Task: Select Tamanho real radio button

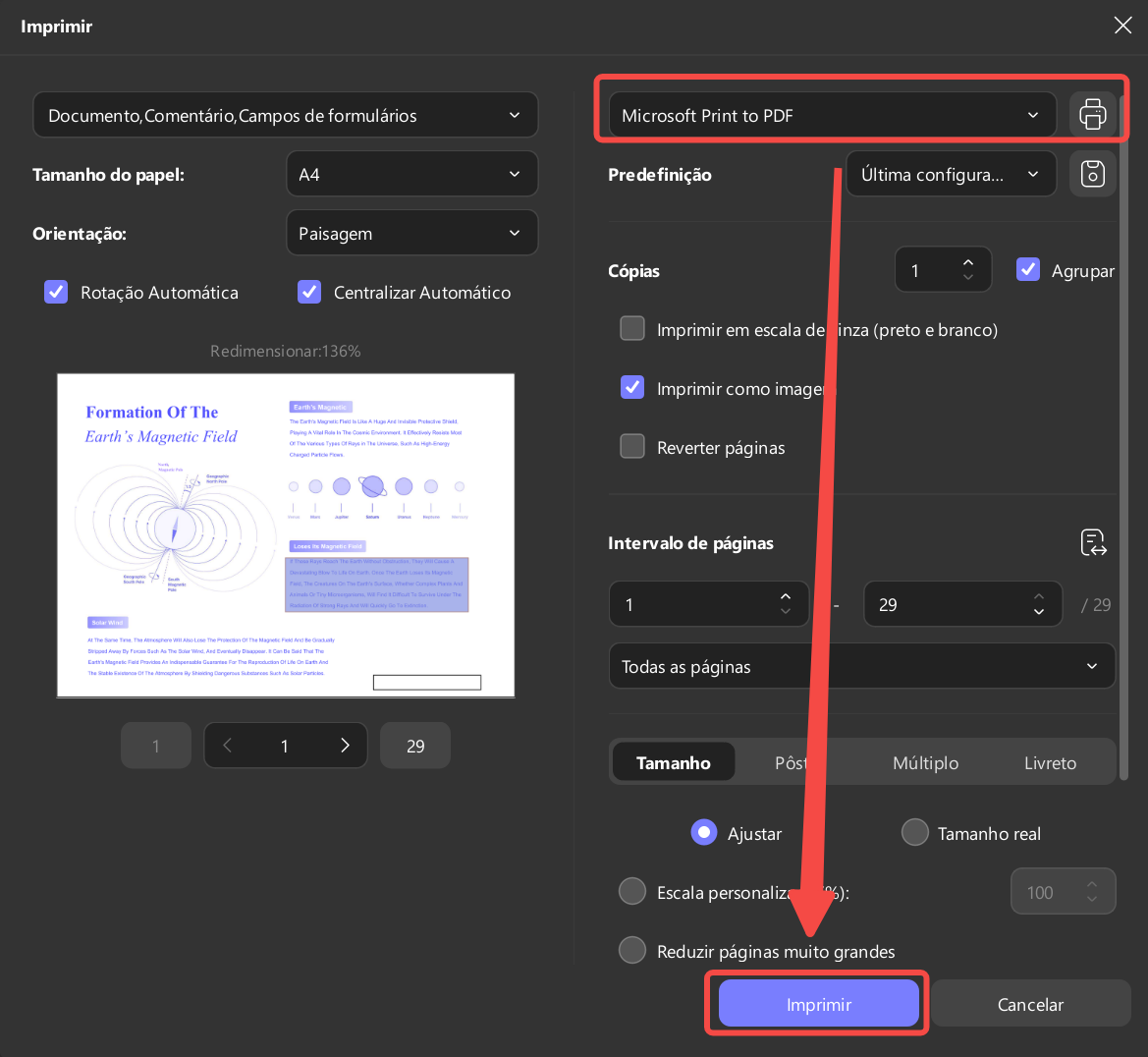Action: (915, 832)
